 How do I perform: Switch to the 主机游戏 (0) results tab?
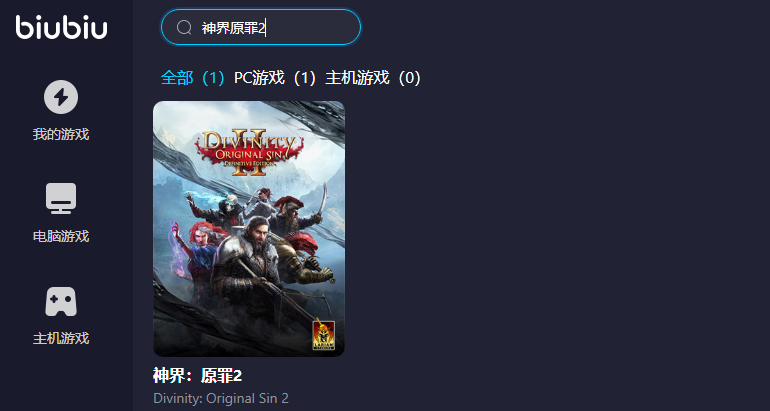[x=373, y=78]
